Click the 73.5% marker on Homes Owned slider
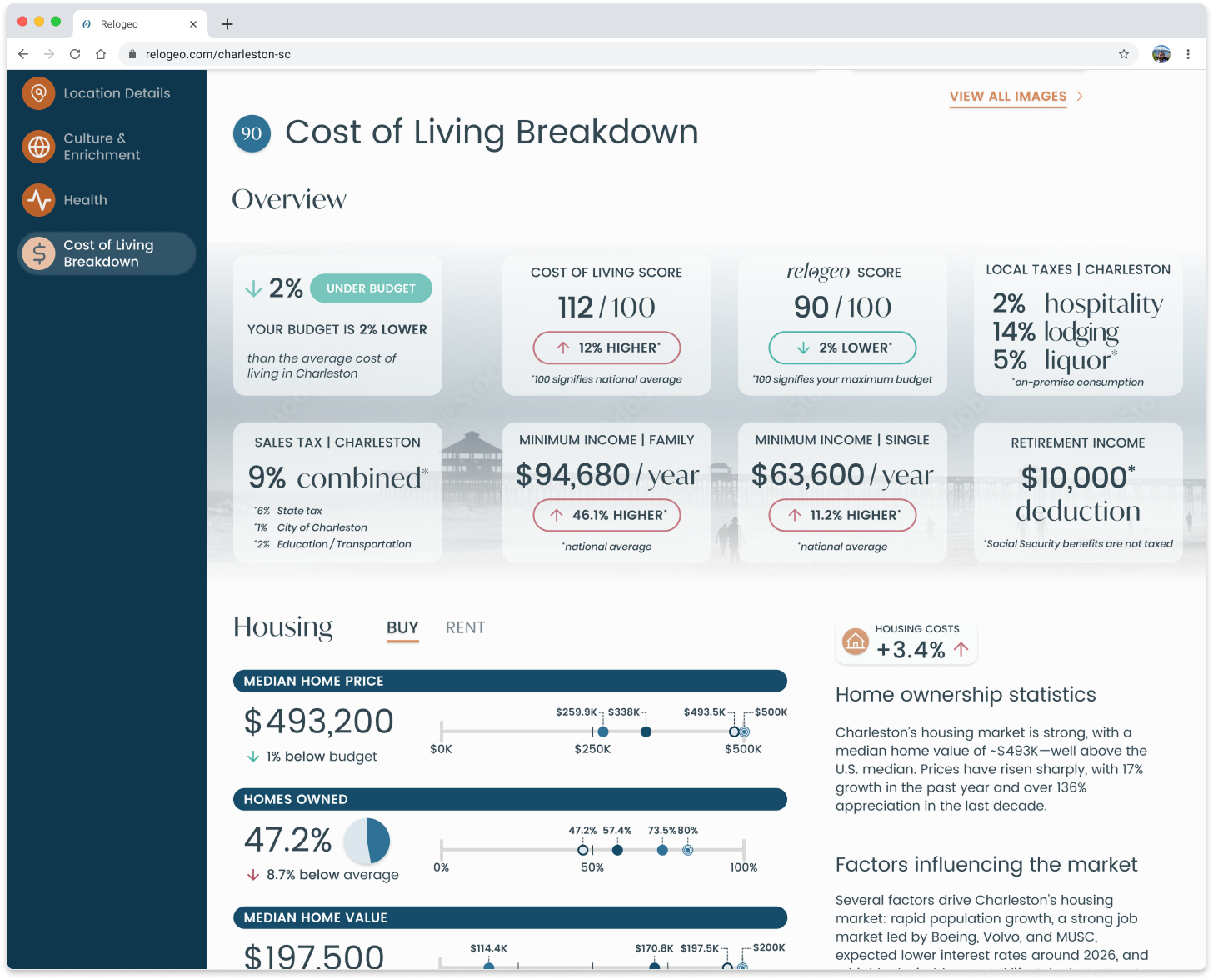Screen dimensions: 1213x980 pos(662,850)
